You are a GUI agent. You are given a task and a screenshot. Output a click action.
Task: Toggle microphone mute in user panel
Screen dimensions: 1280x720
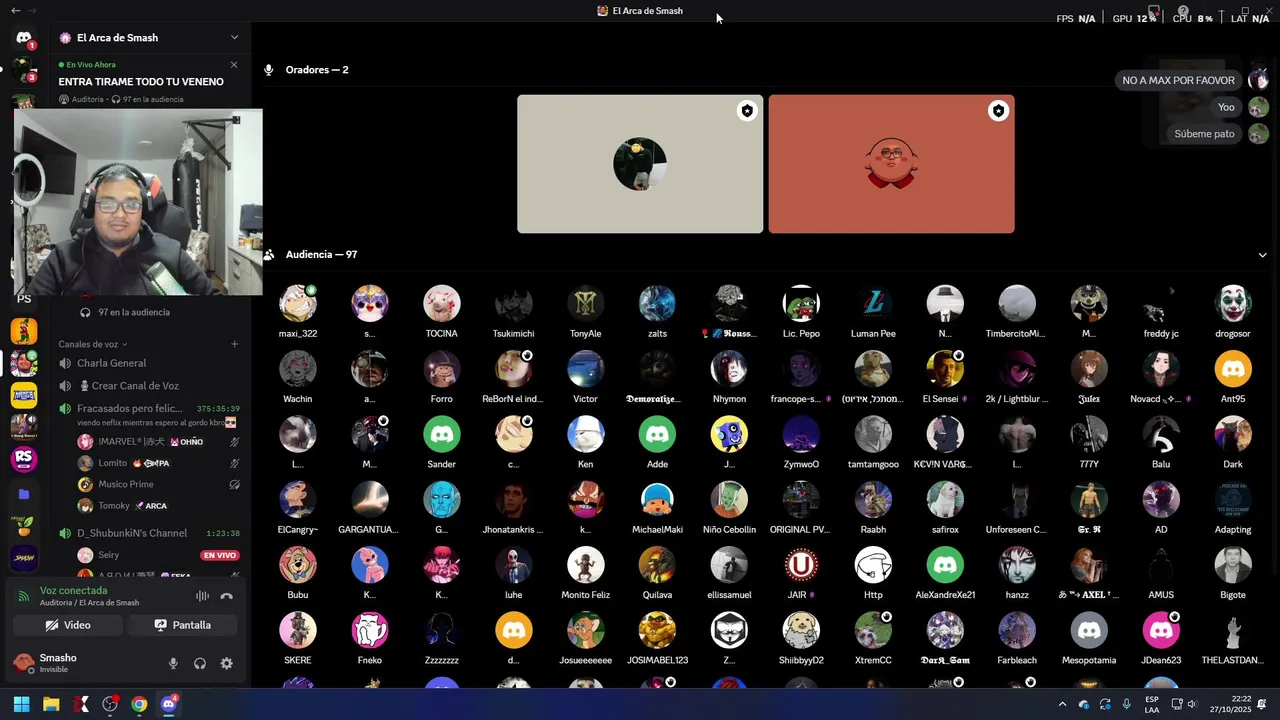(173, 663)
